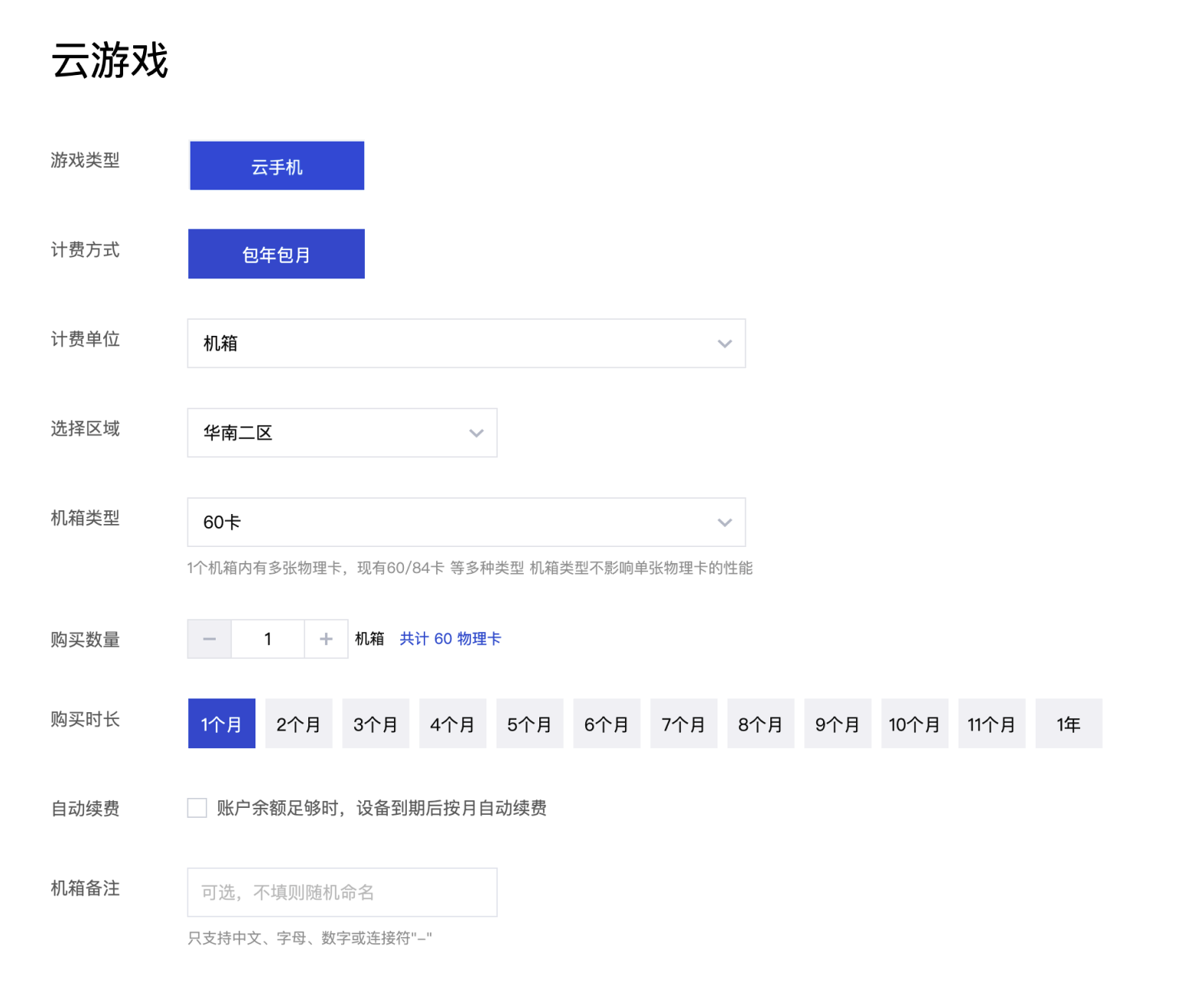This screenshot has height=993, width=1204.
Task: Enable the 自动续费 auto-renewal checkbox
Action: [x=197, y=808]
